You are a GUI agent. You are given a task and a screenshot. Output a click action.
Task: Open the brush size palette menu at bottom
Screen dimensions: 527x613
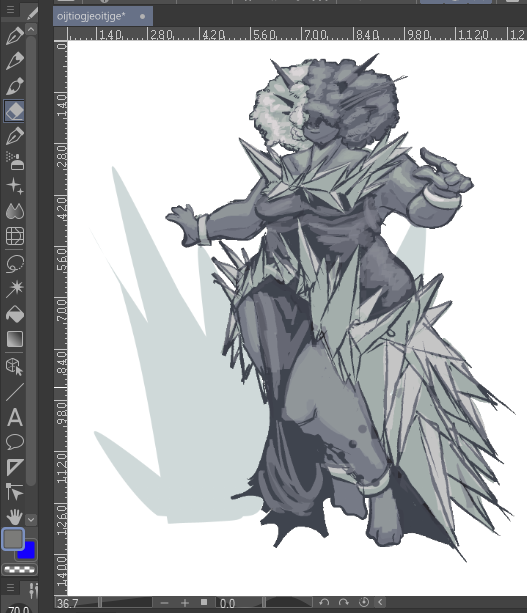tap(10, 588)
